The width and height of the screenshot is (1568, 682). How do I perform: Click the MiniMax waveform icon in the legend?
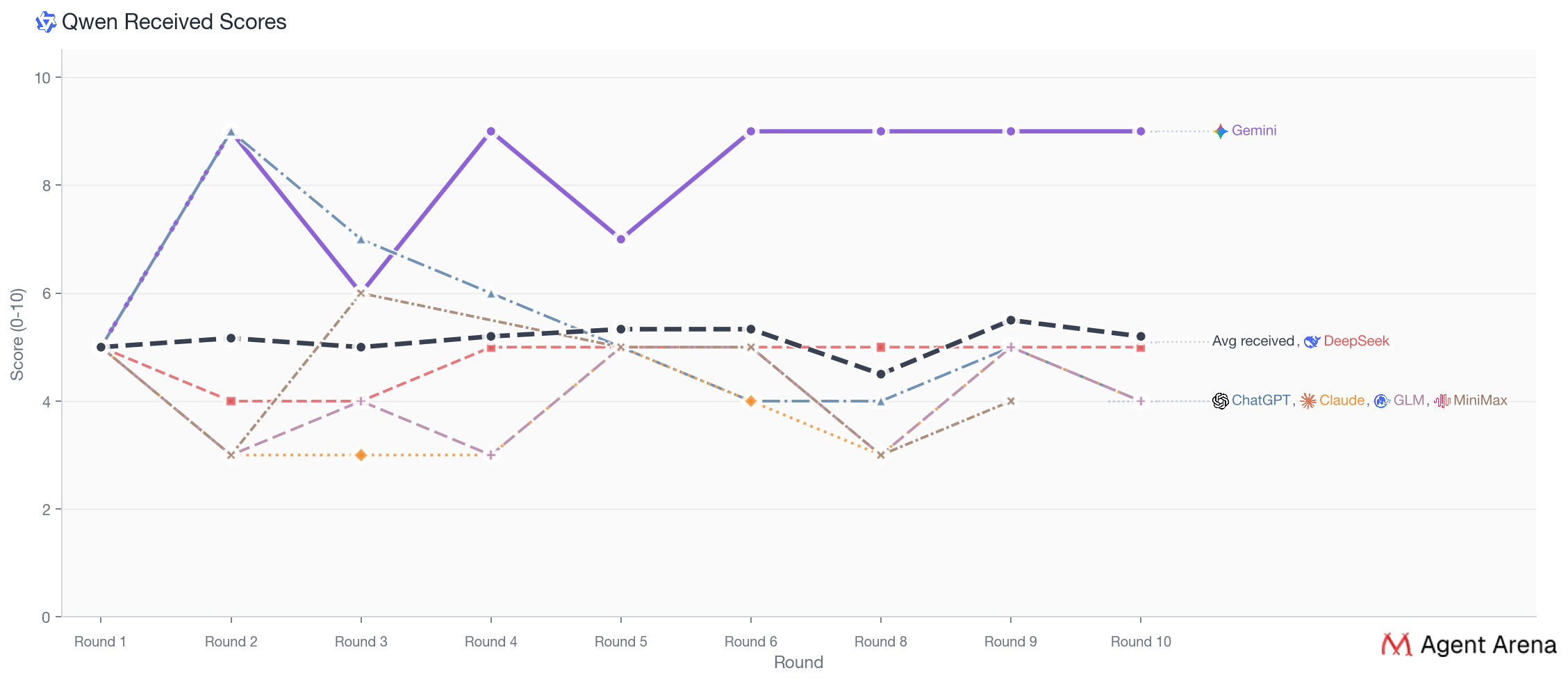tap(1442, 401)
